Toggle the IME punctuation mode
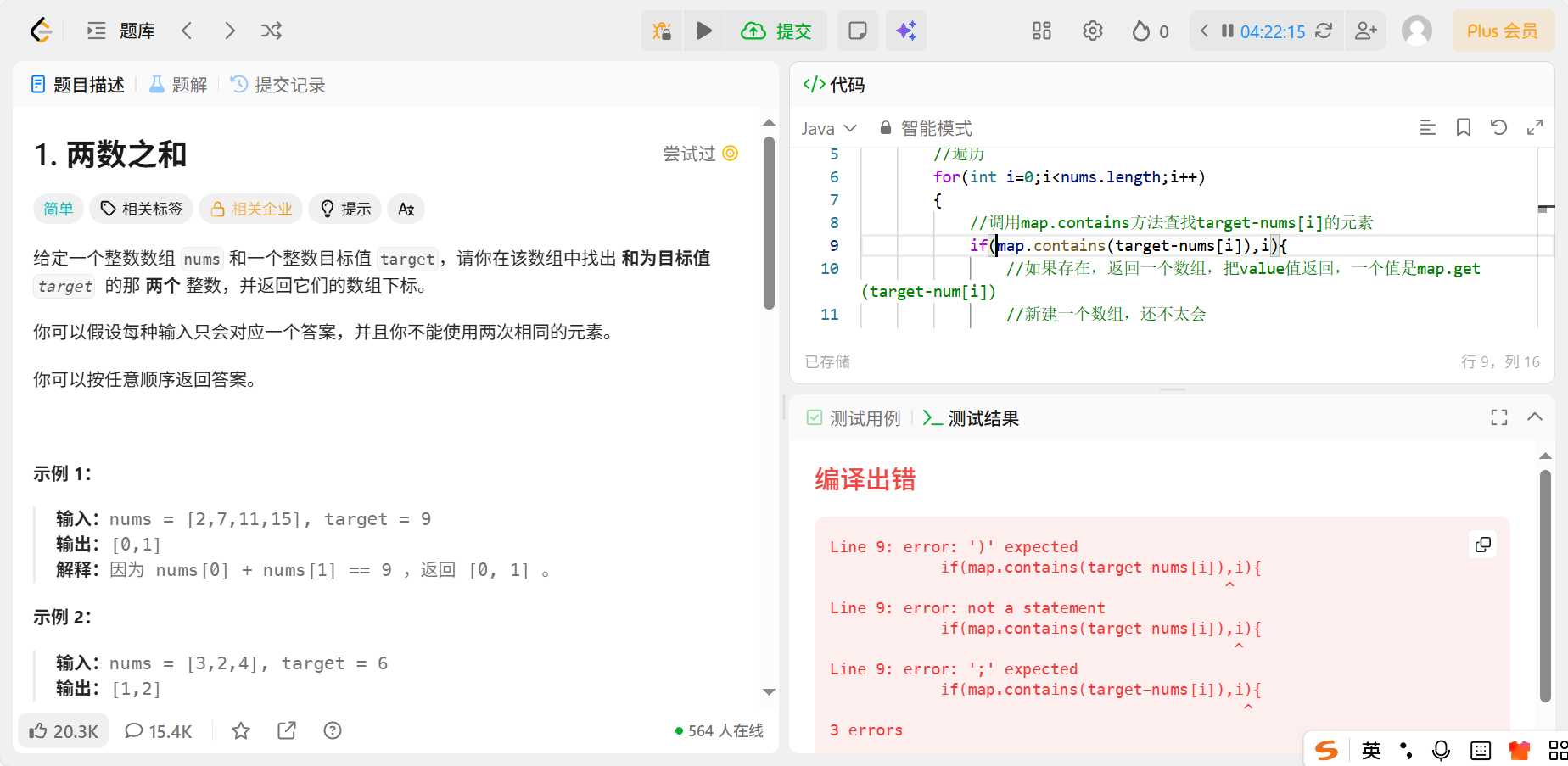This screenshot has width=1568, height=766. (x=1406, y=750)
